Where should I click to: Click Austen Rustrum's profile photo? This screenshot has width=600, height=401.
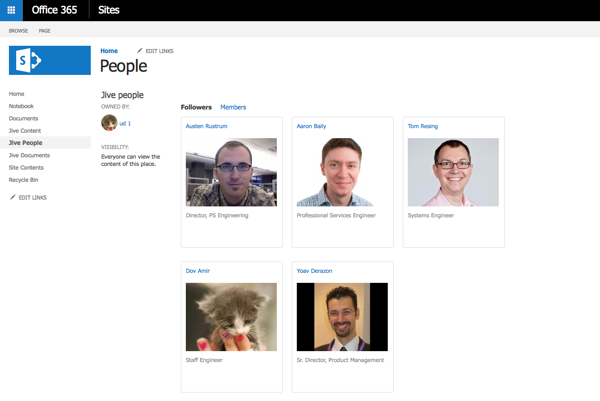coord(231,172)
